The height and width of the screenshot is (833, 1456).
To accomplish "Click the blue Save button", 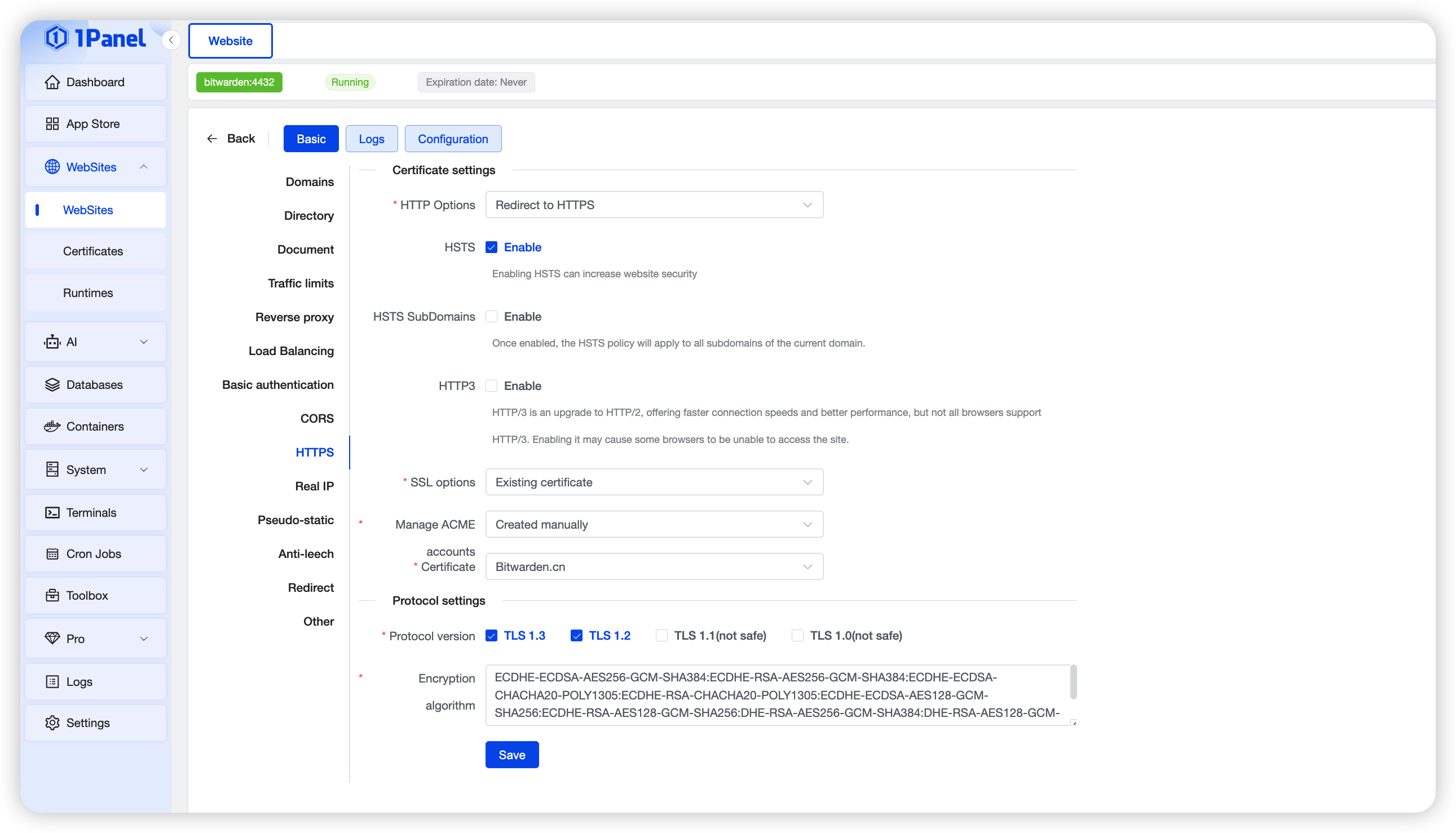I will [x=511, y=755].
